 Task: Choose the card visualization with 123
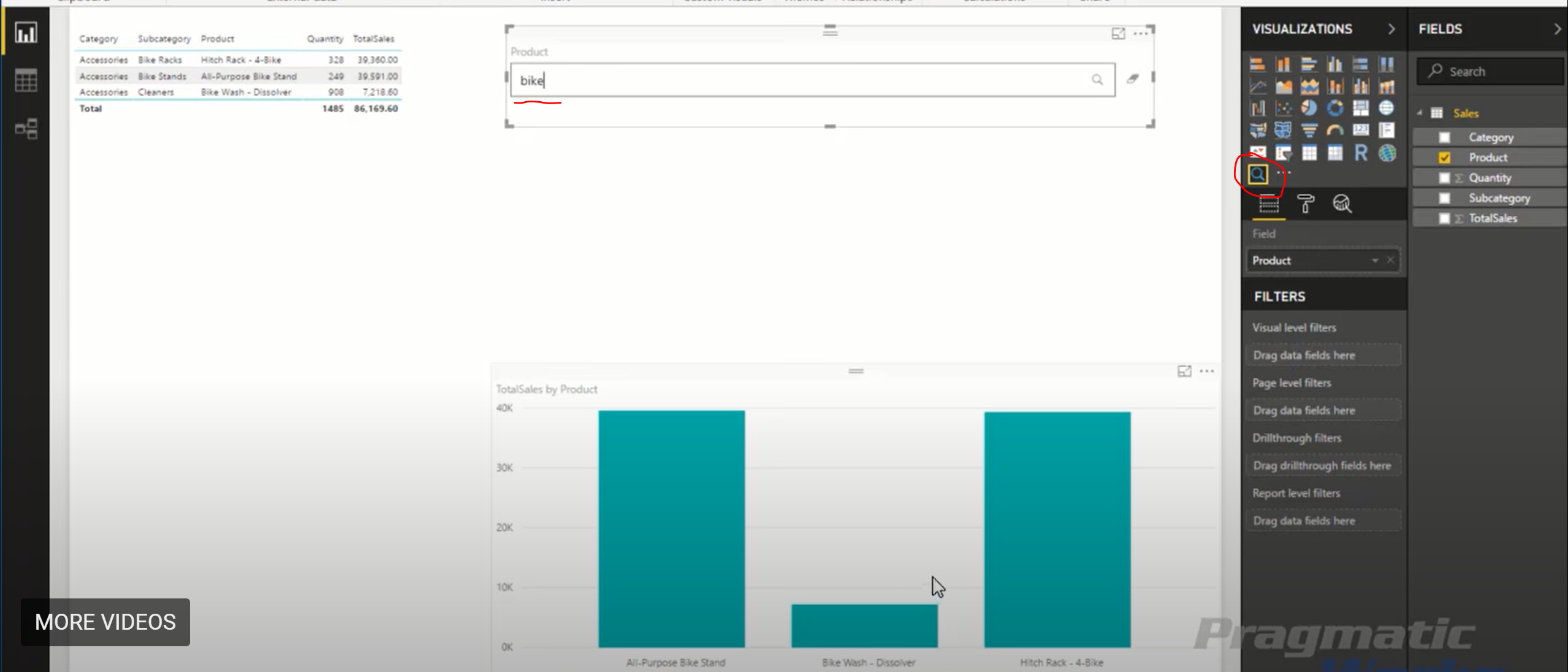(1361, 131)
